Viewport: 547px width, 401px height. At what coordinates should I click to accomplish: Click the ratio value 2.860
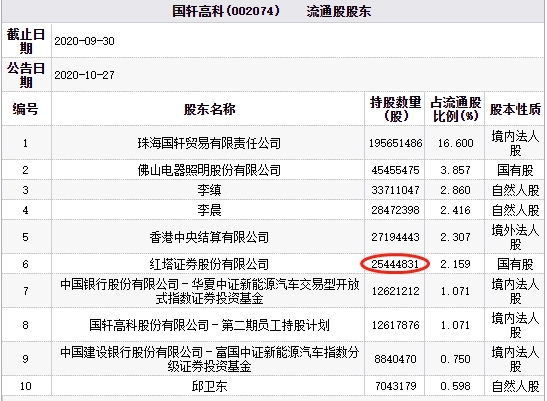[x=456, y=190]
